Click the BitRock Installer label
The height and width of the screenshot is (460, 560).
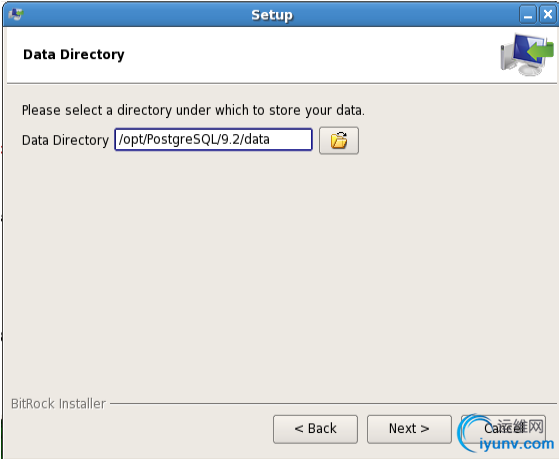click(x=58, y=404)
